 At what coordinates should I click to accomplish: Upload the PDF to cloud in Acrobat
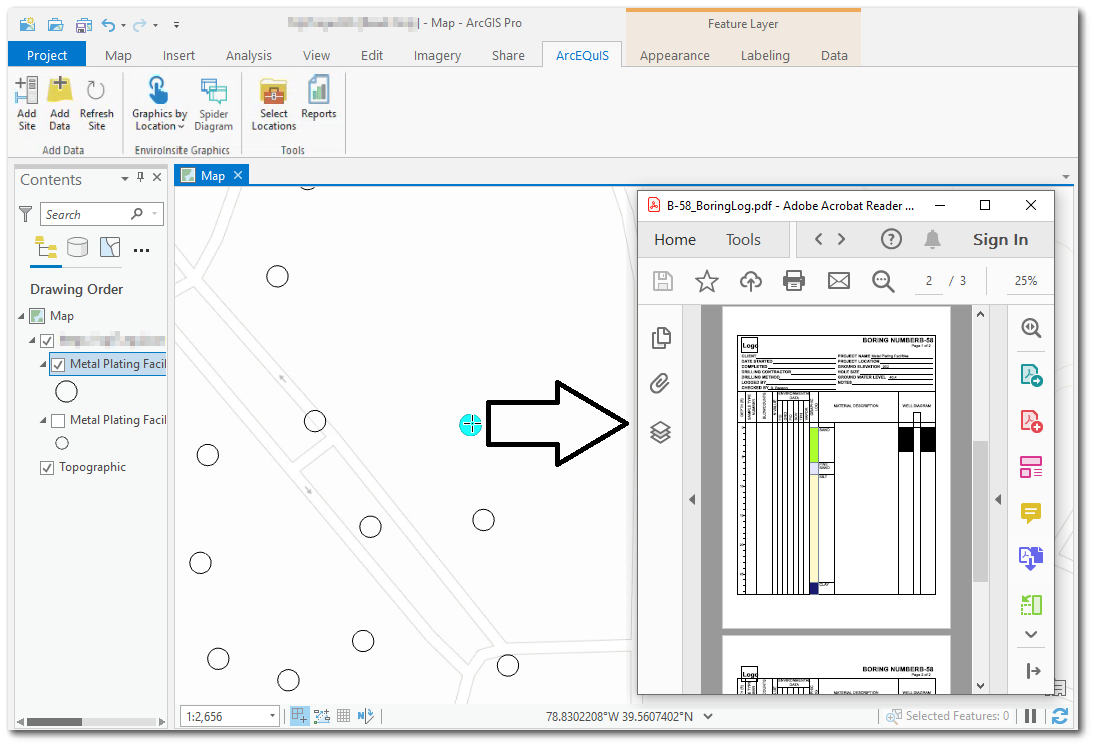coord(751,281)
